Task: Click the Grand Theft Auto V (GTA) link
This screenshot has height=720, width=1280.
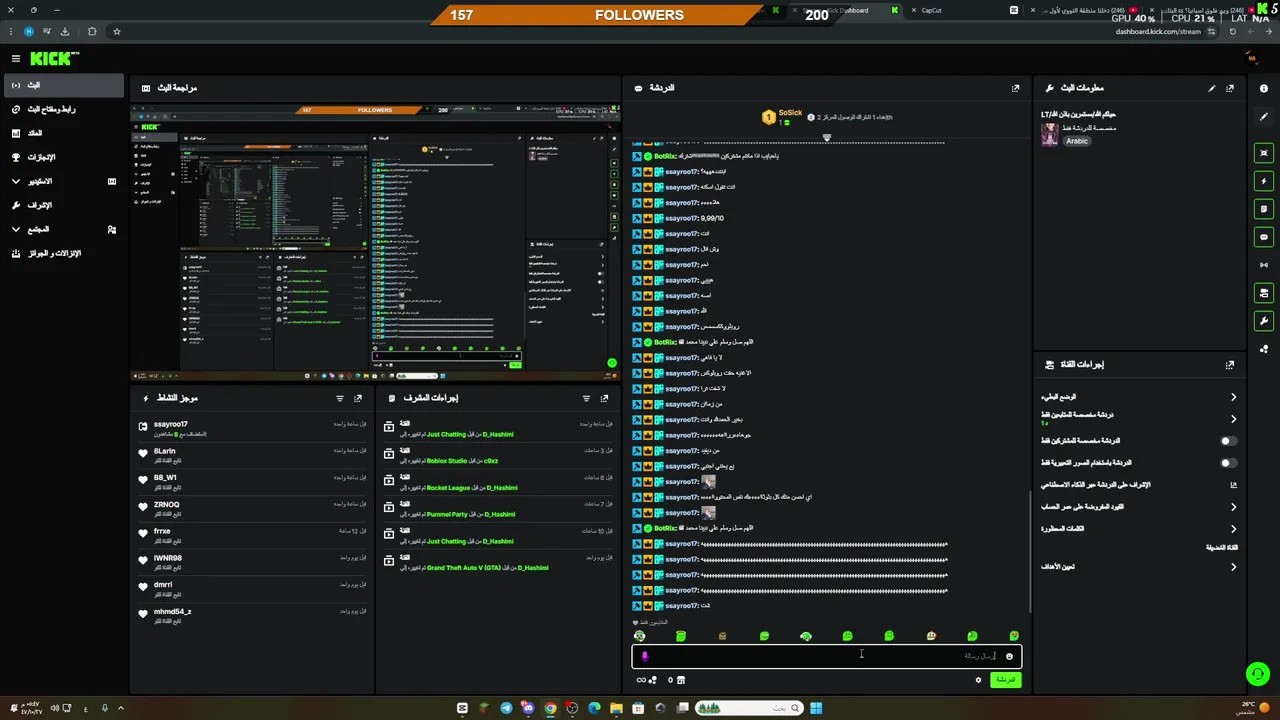Action: (466, 568)
